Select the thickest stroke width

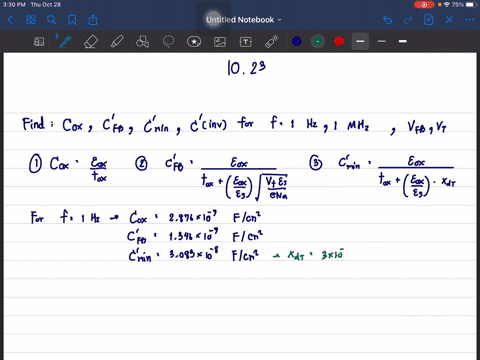click(403, 41)
